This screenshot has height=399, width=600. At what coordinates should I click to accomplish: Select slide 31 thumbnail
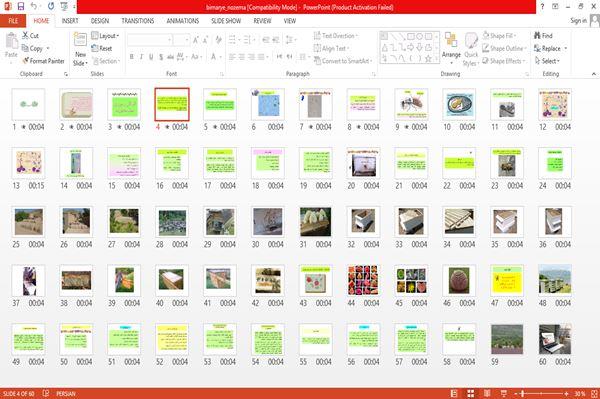pos(316,221)
